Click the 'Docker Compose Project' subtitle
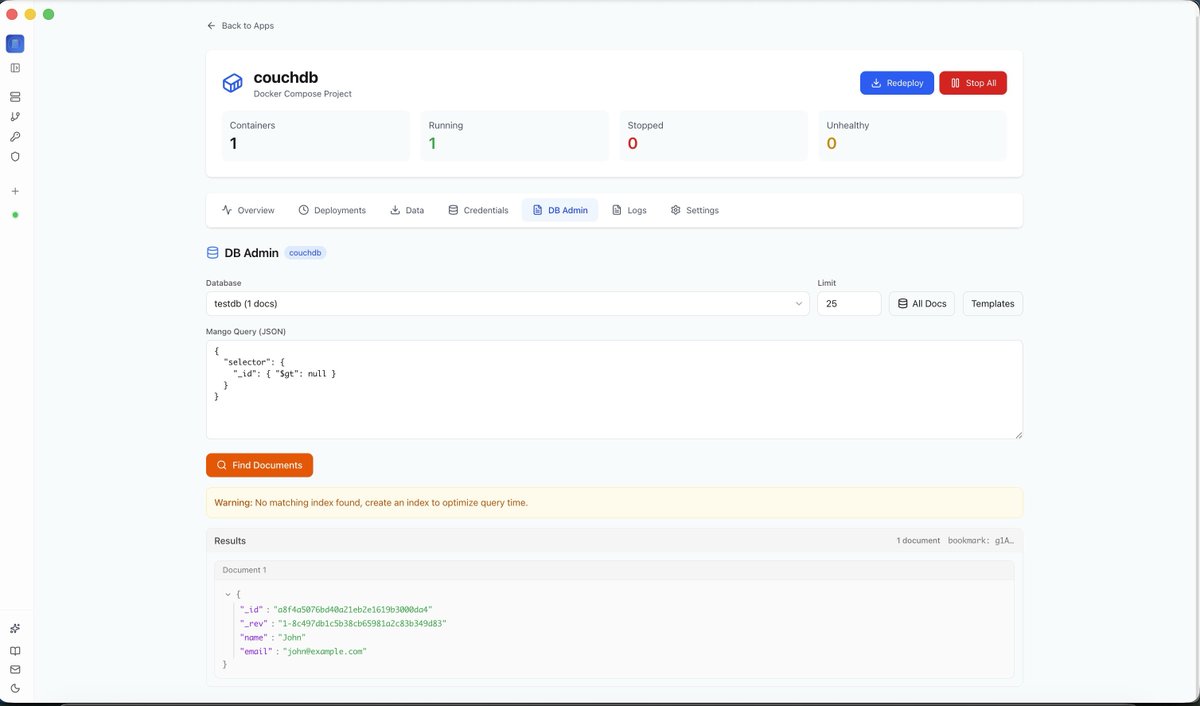This screenshot has width=1200, height=706. [303, 94]
